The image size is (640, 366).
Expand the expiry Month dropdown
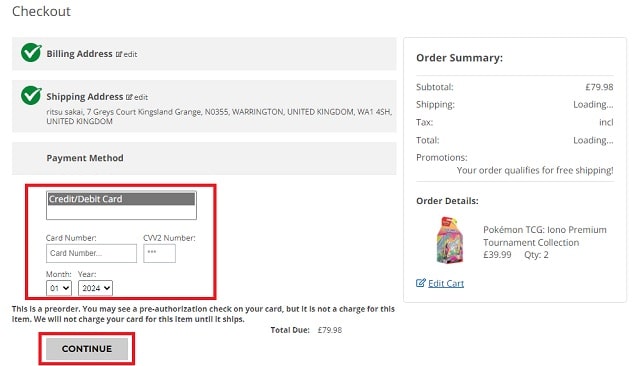pos(59,288)
